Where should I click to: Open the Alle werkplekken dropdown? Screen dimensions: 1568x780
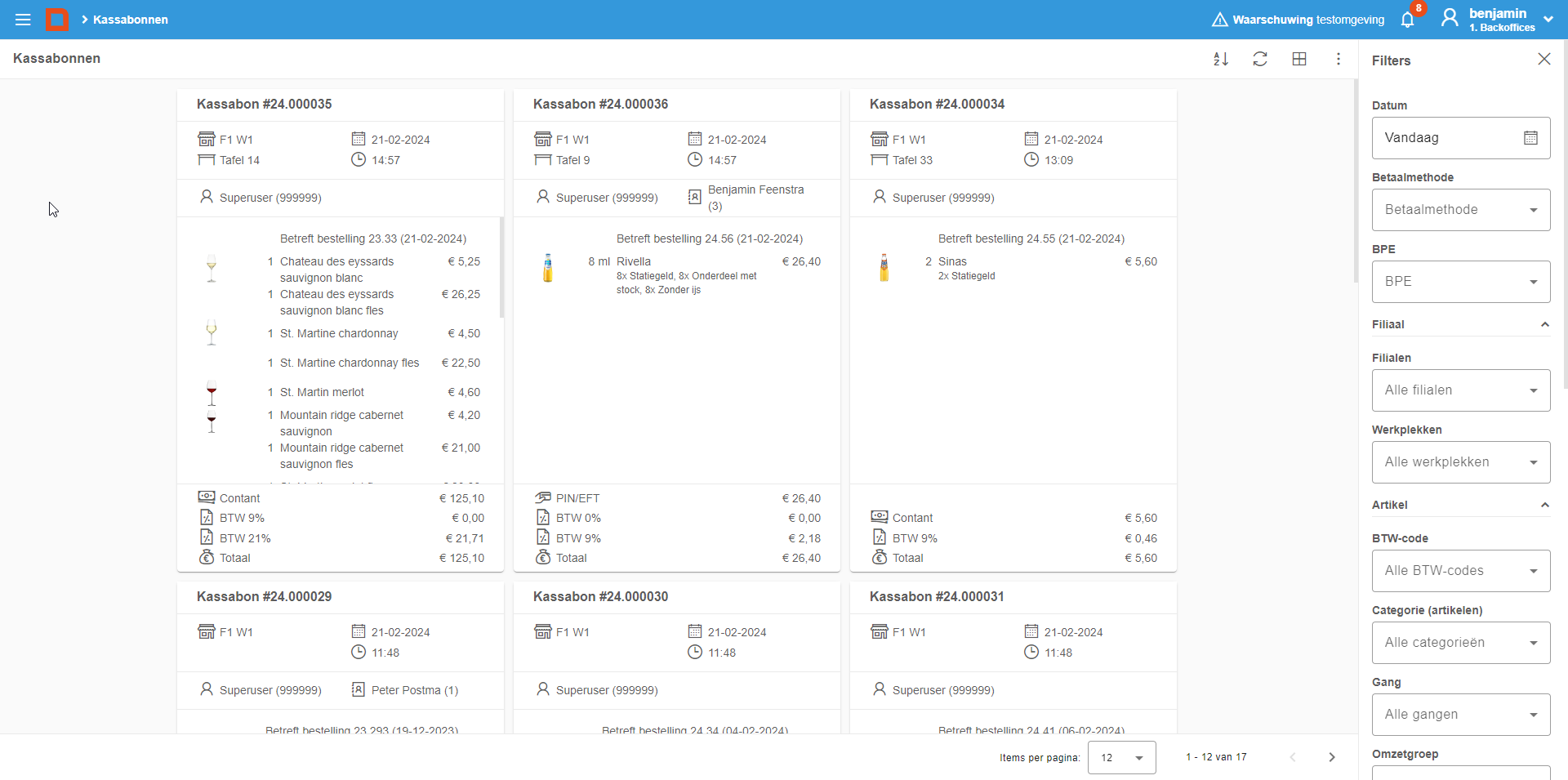coord(1461,462)
